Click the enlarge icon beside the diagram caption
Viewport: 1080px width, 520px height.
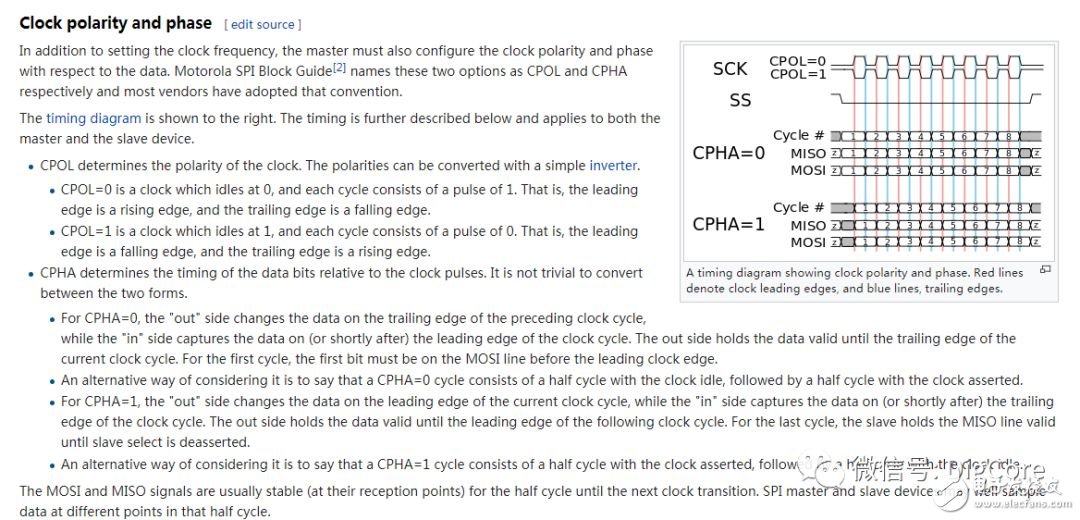pyautogui.click(x=1045, y=270)
